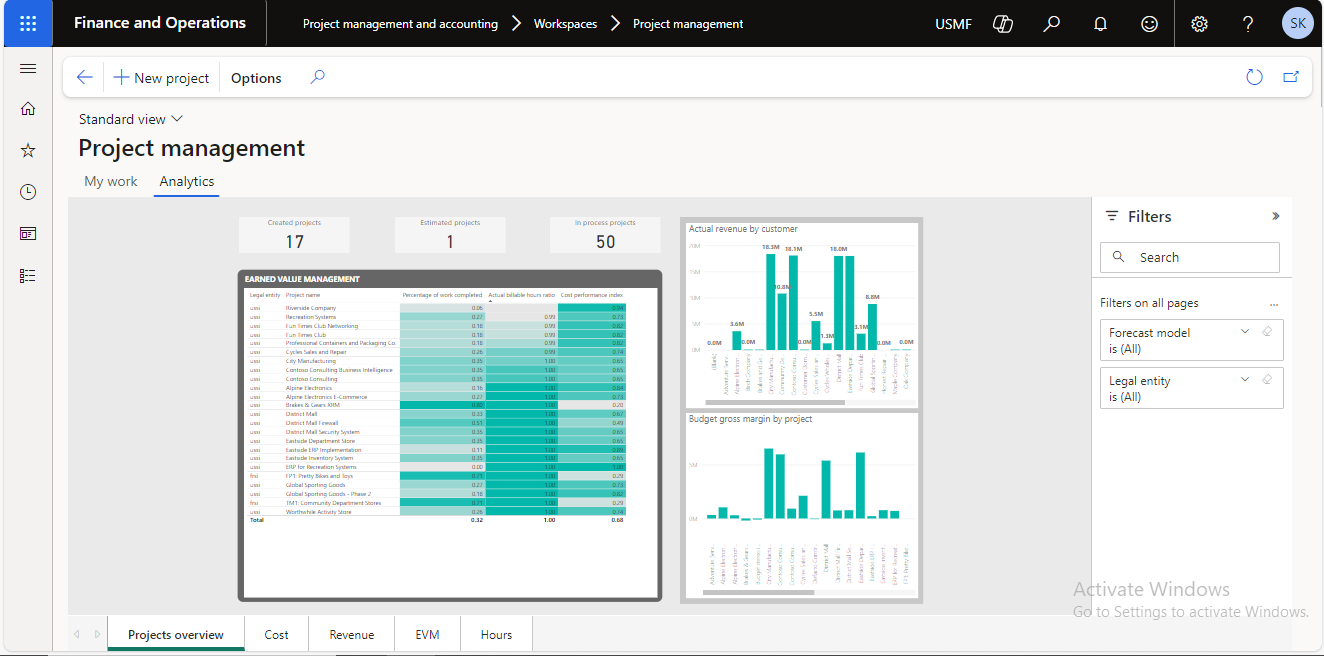Image resolution: width=1324 pixels, height=656 pixels.
Task: Open the Settings gear icon
Action: [x=1199, y=24]
